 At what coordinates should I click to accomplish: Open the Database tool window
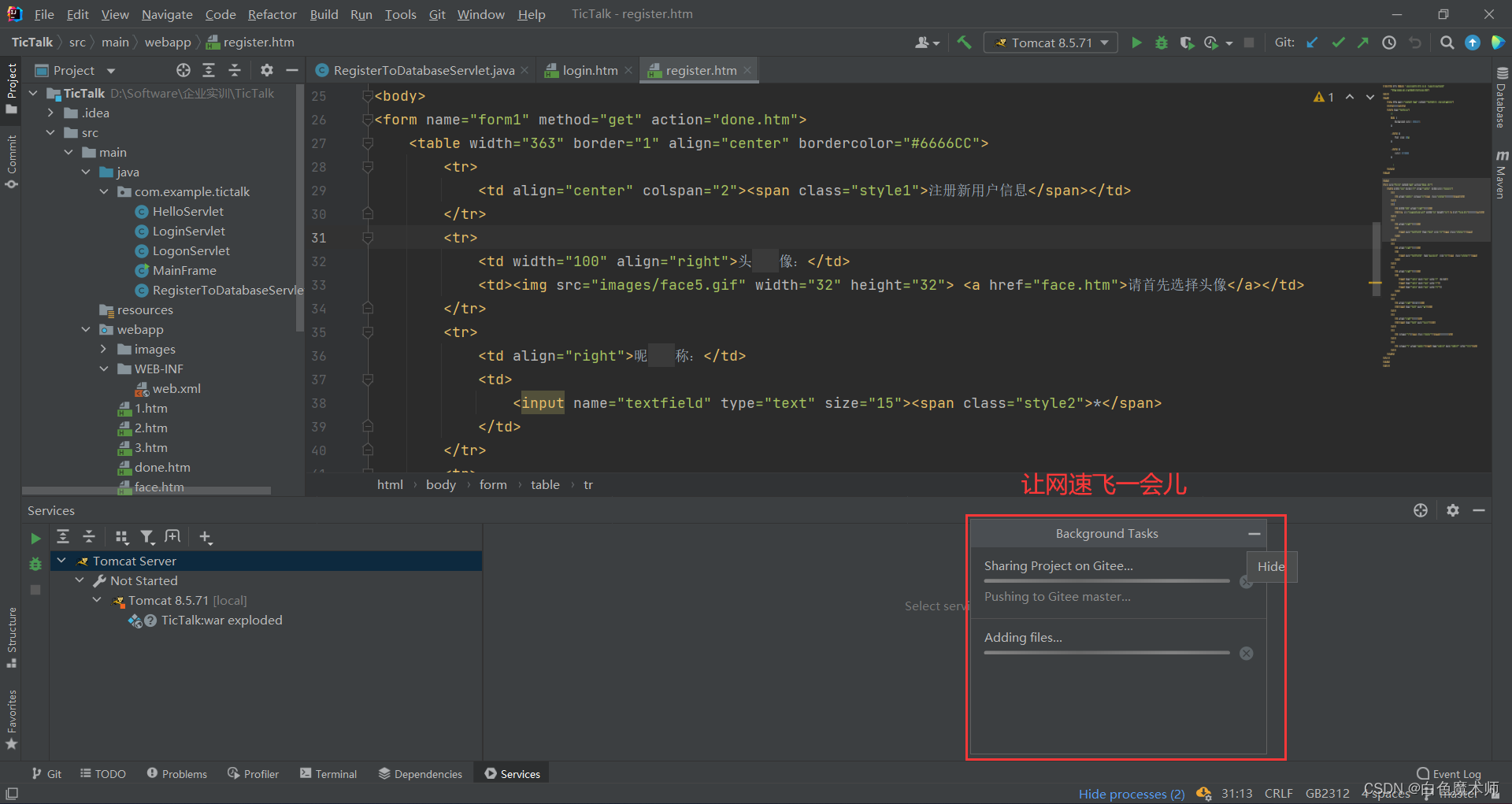[x=1501, y=97]
